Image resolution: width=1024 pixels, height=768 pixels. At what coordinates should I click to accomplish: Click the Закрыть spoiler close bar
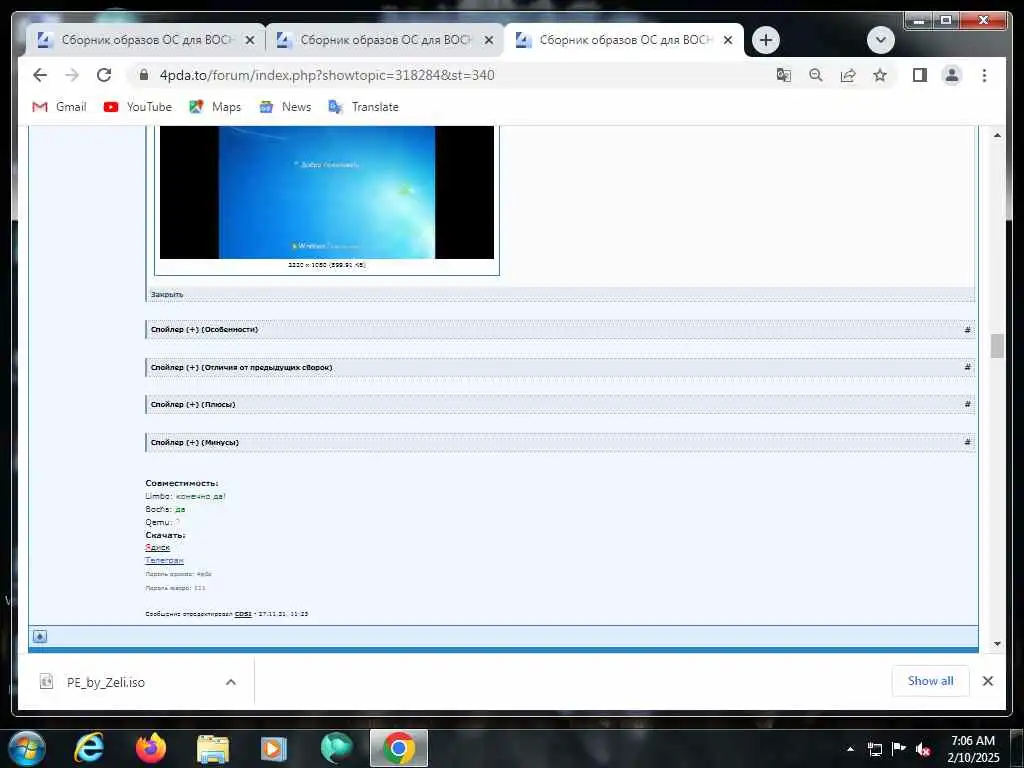pyautogui.click(x=560, y=295)
